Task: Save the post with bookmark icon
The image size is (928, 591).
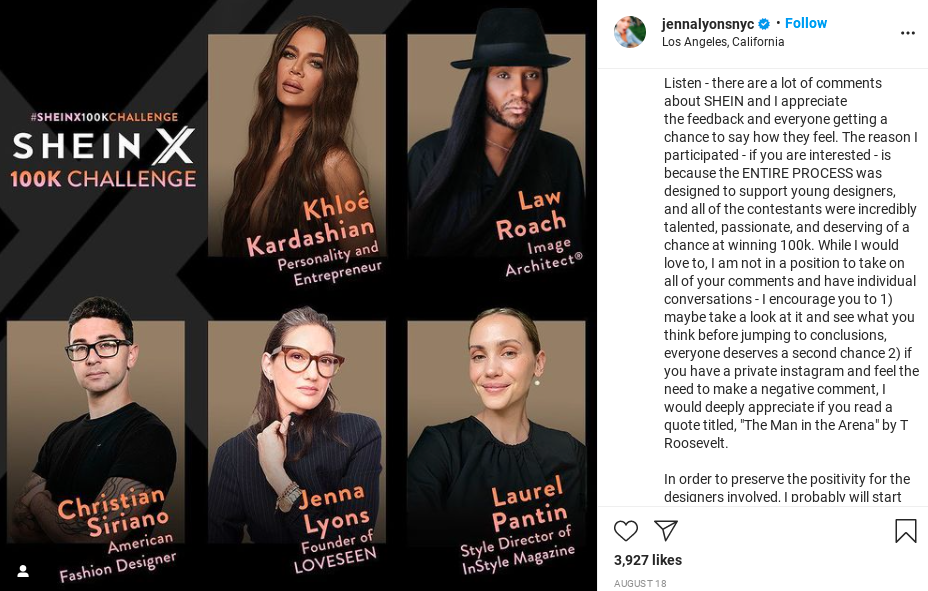Action: point(906,531)
